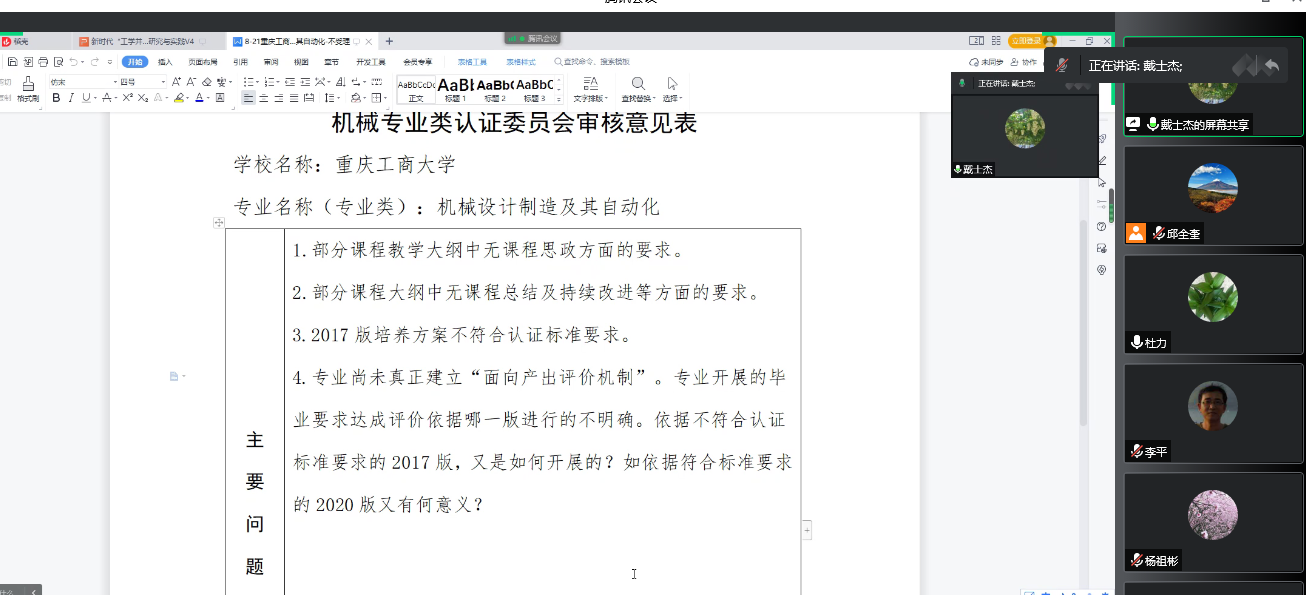Click the command search box (查找命令)
1306x595 pixels.
(x=595, y=62)
